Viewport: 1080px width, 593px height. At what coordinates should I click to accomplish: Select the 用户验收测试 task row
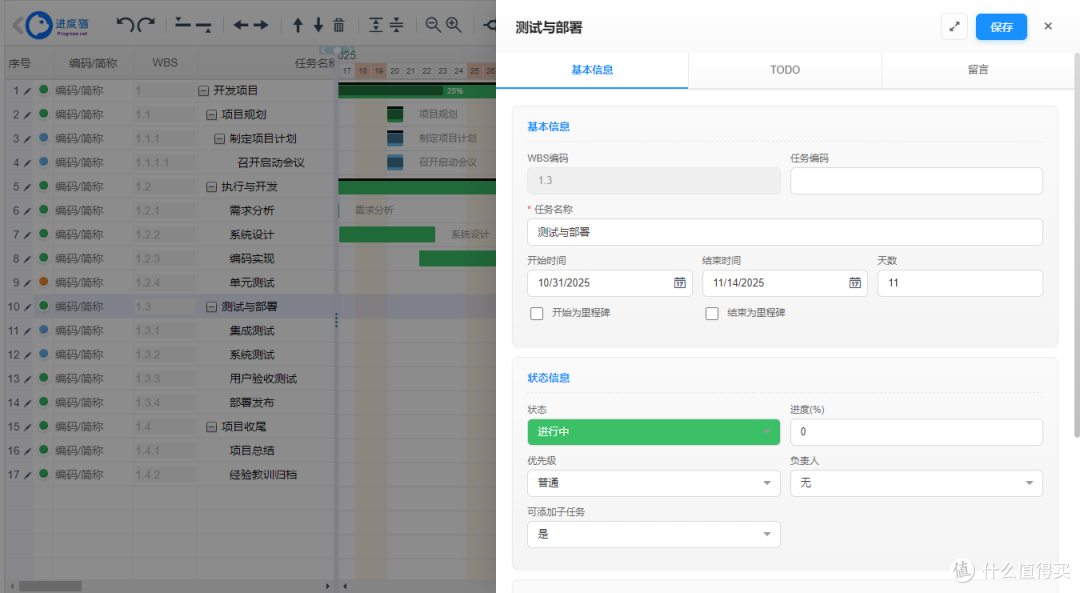point(169,379)
